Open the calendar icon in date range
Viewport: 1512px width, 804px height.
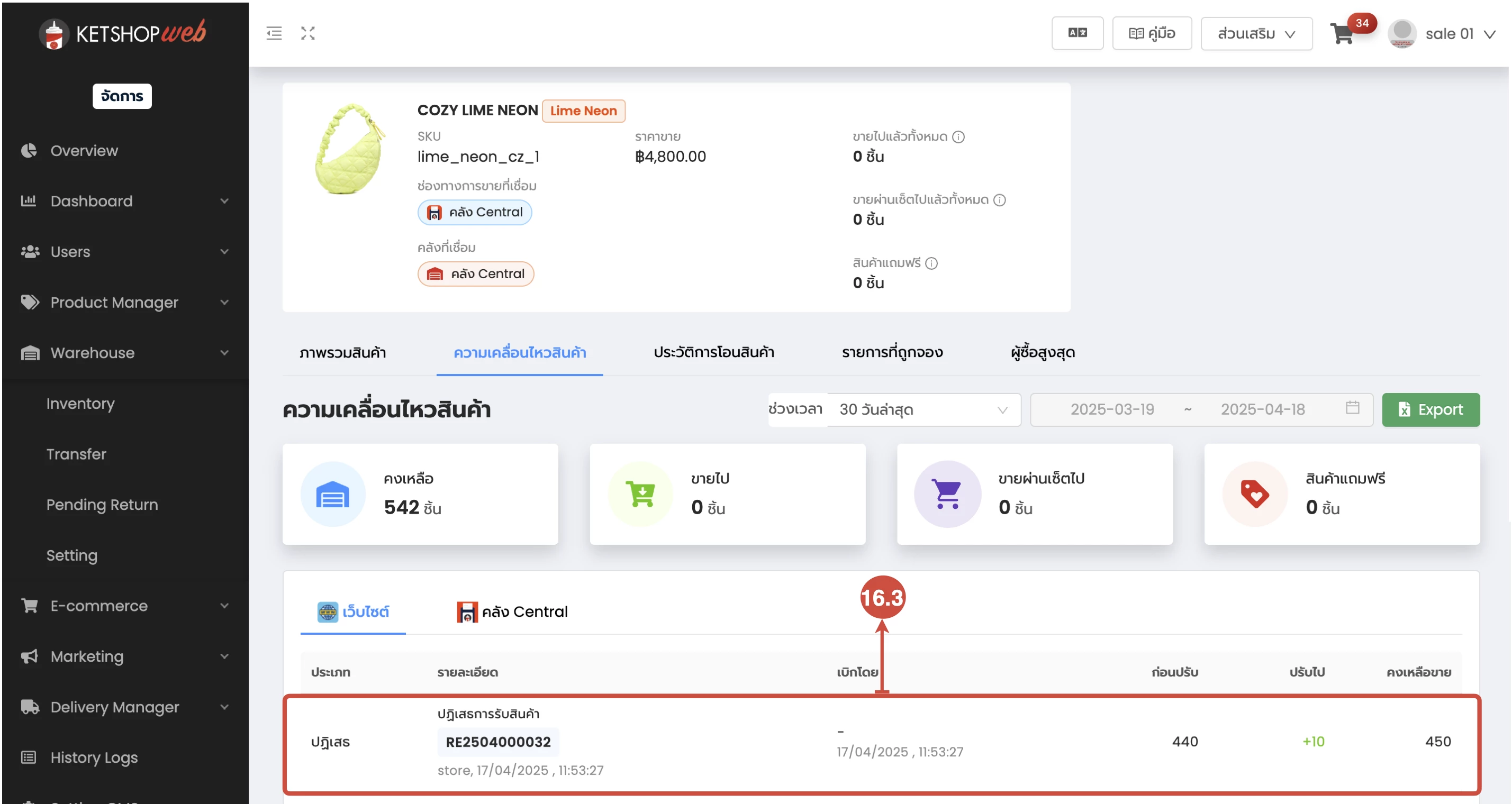pos(1352,408)
